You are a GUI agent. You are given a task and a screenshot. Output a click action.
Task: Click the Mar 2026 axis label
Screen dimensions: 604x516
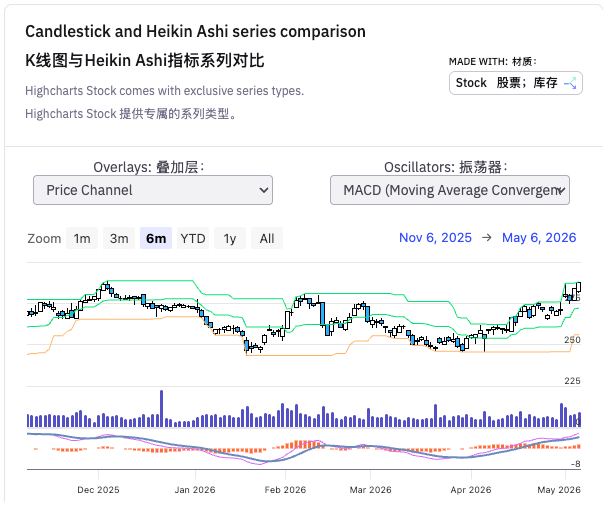370,490
